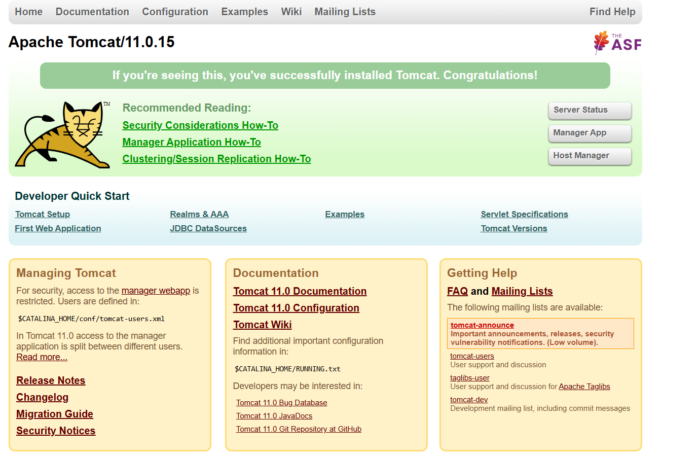
Task: Open Tomcat 11.0 JavaDocs link
Action: coord(274,416)
